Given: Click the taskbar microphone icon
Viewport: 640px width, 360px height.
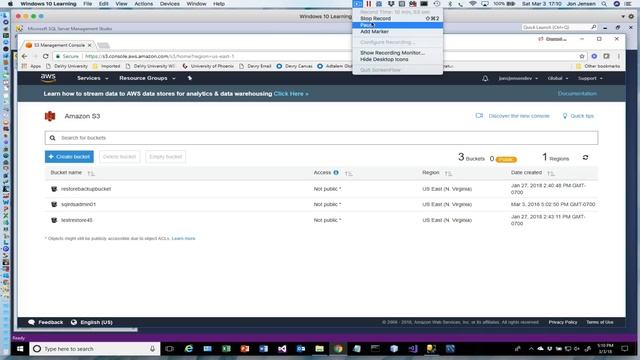Looking at the screenshot, I should pos(152,349).
